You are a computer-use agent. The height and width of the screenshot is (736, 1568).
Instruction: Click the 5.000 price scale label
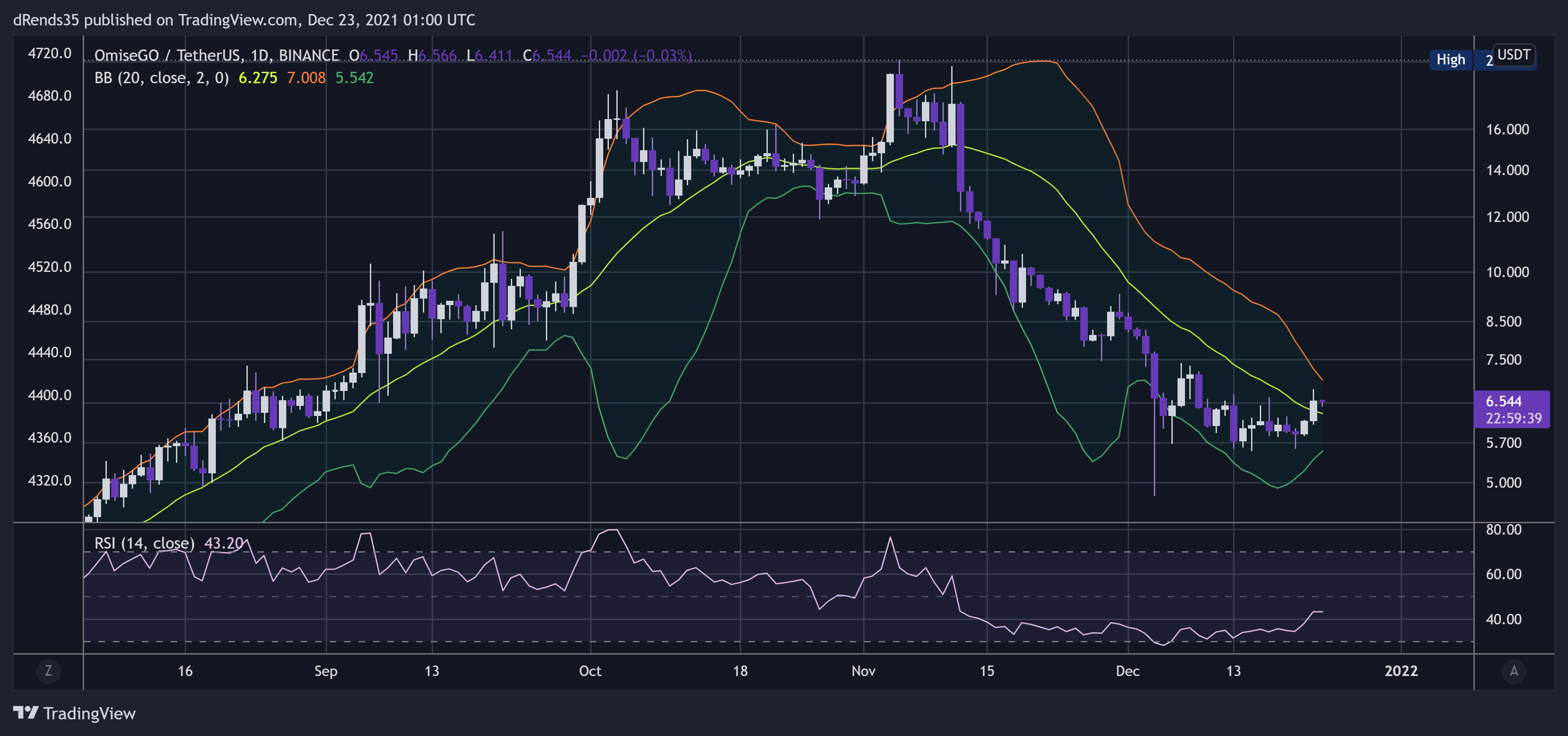(x=1504, y=483)
